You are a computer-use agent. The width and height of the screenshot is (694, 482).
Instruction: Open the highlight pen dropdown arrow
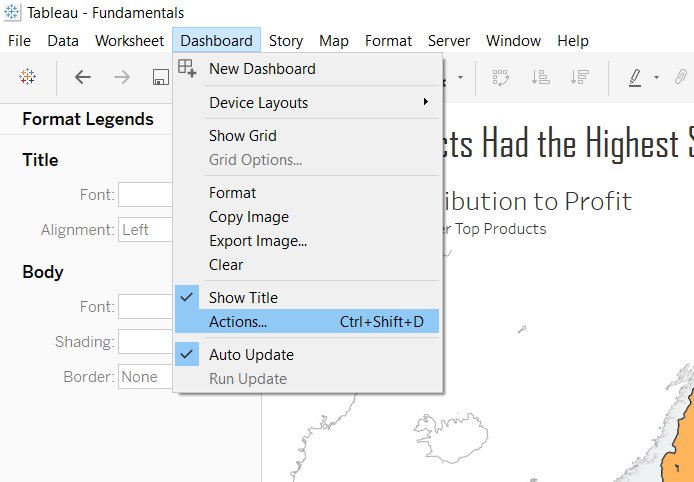click(656, 77)
